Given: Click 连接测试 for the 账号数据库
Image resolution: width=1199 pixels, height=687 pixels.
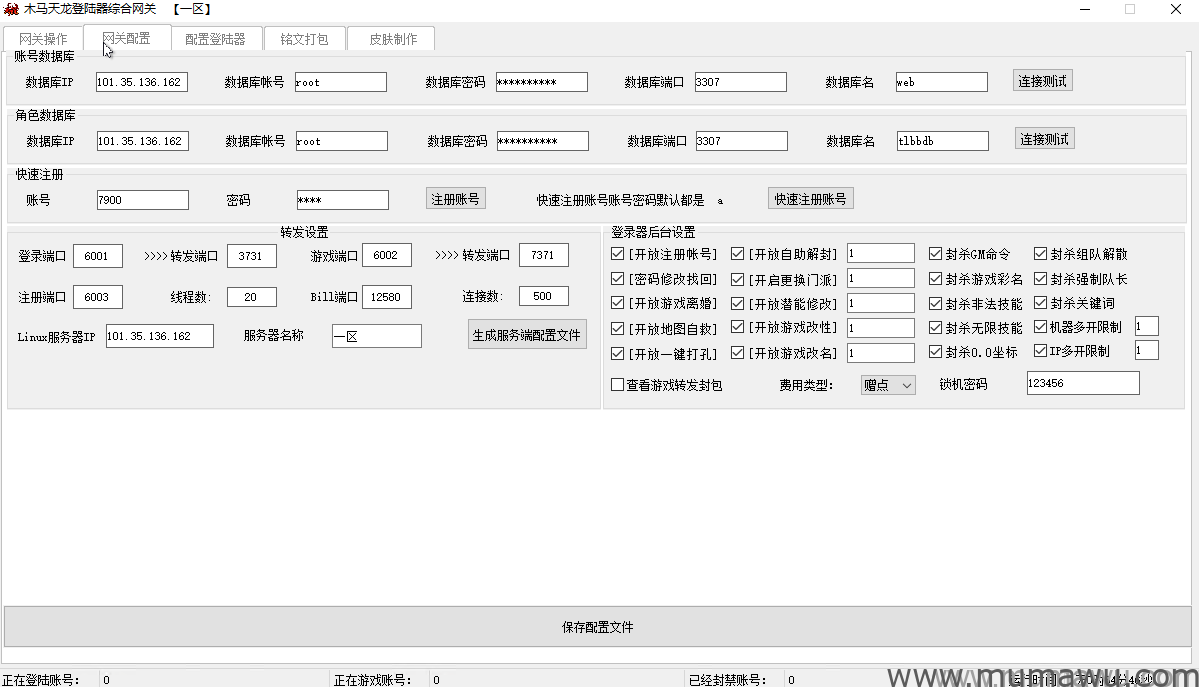Looking at the screenshot, I should [1042, 81].
